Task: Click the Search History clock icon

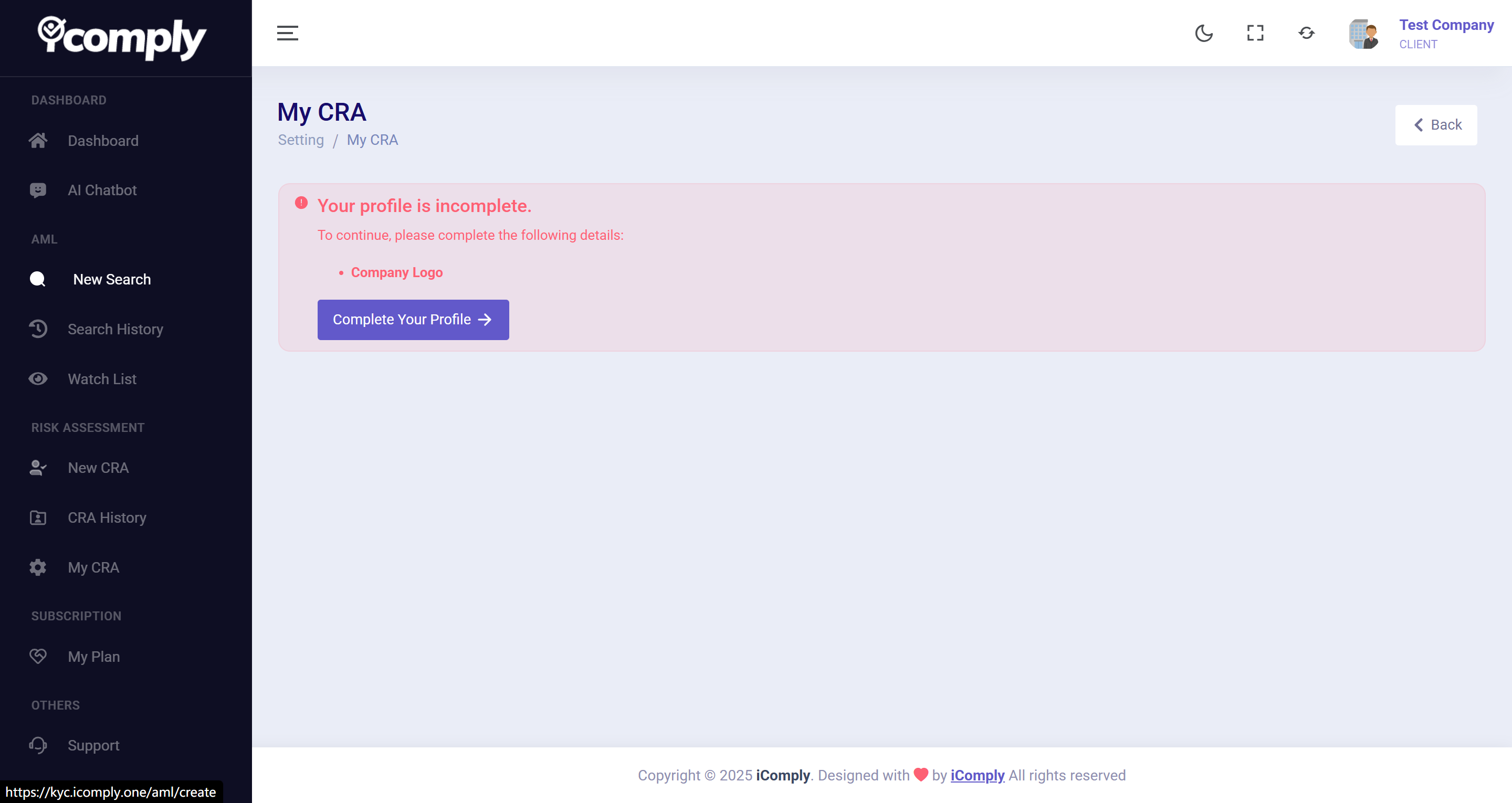Action: click(x=38, y=329)
